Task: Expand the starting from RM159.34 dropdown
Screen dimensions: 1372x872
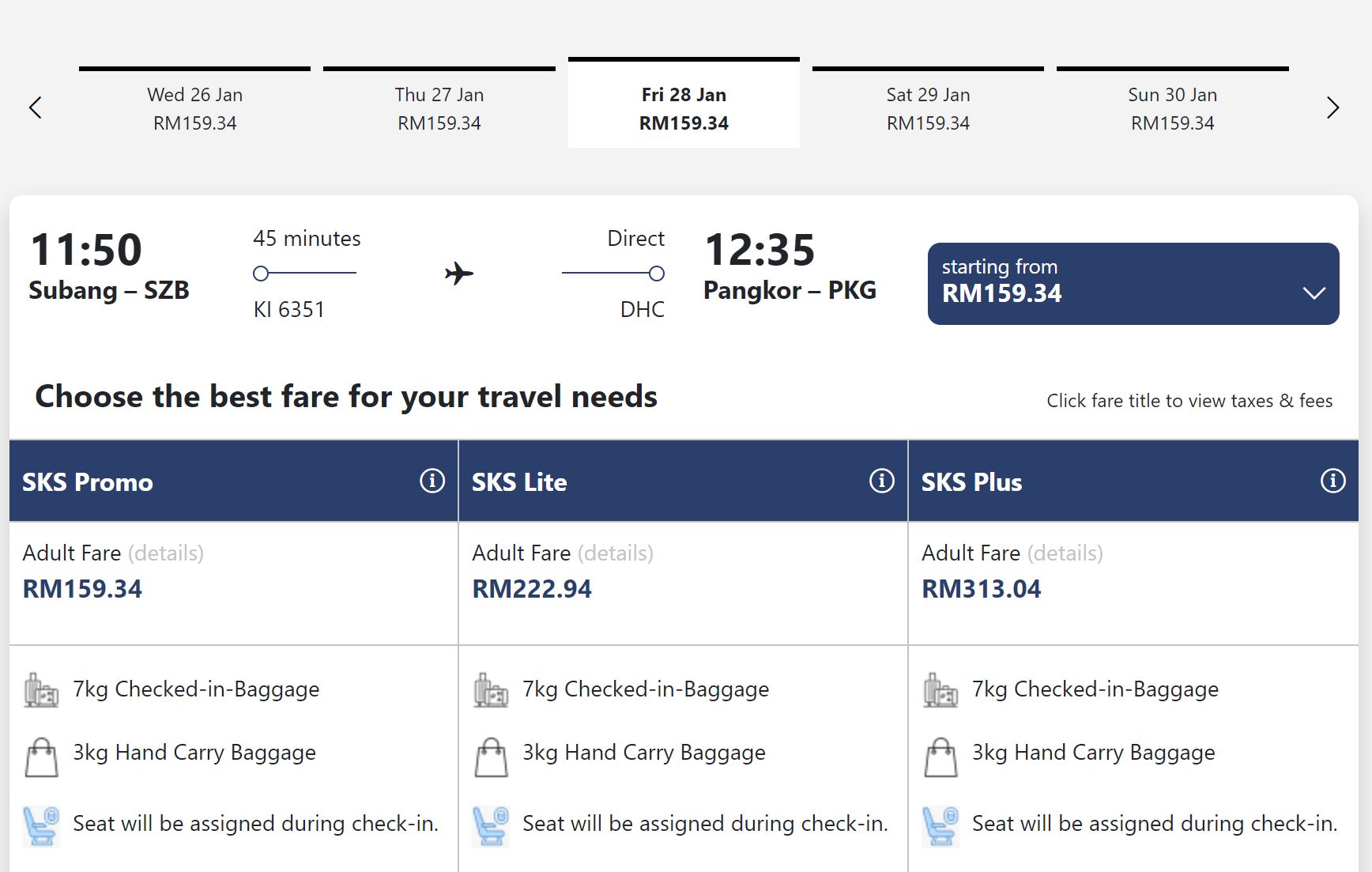Action: pyautogui.click(x=1133, y=284)
